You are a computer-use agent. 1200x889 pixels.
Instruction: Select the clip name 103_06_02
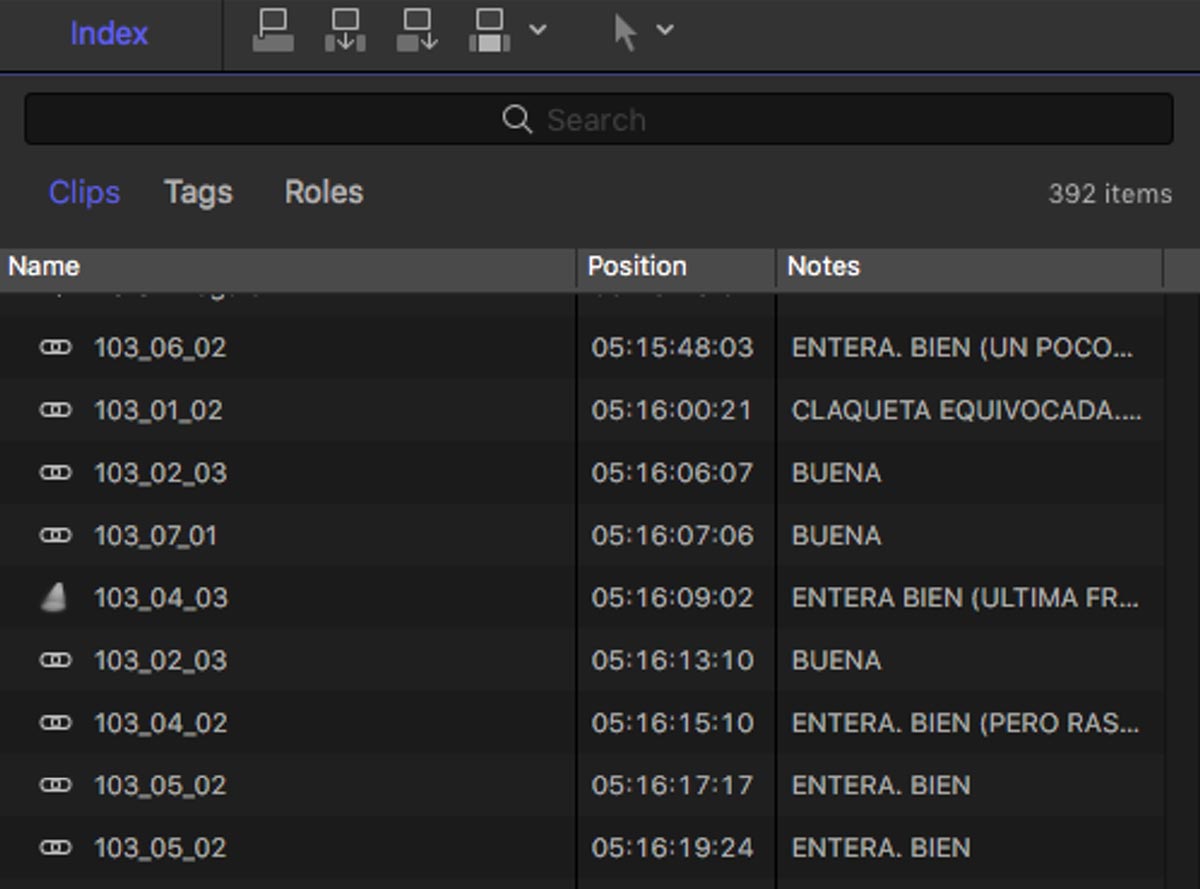[160, 347]
